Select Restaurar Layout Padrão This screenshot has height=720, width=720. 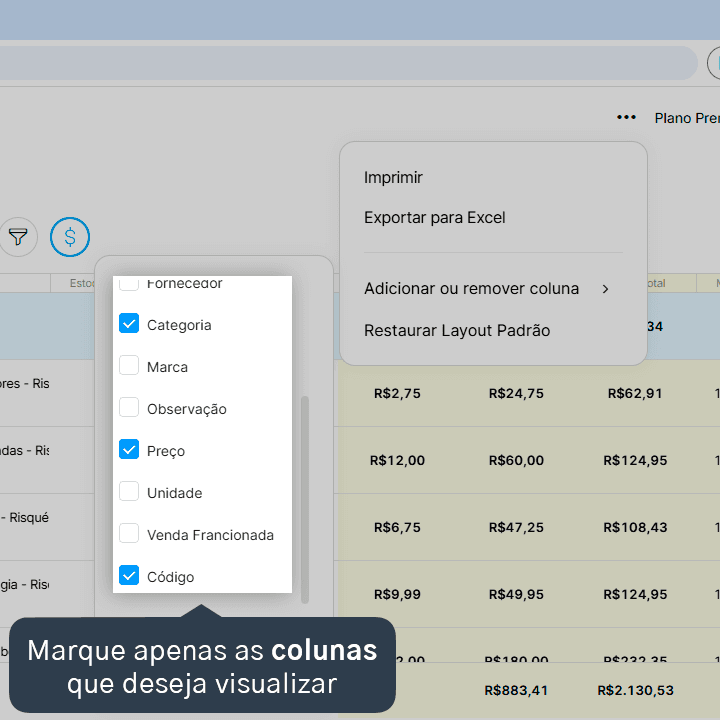[457, 331]
